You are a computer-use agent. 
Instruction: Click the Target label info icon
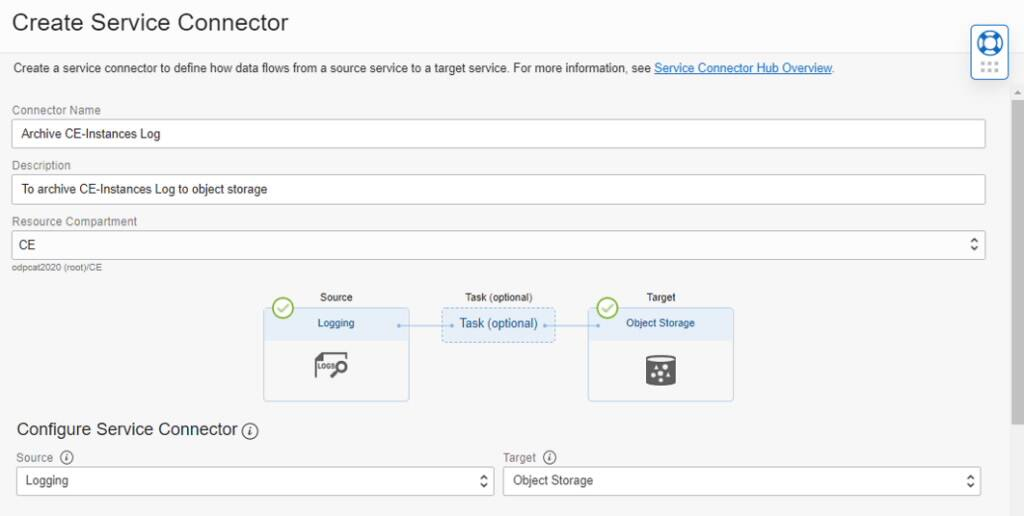tap(550, 458)
